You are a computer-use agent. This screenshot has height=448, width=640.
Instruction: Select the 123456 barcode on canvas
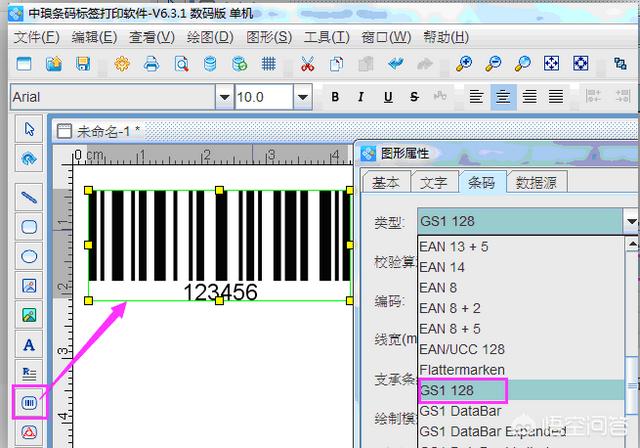point(219,245)
